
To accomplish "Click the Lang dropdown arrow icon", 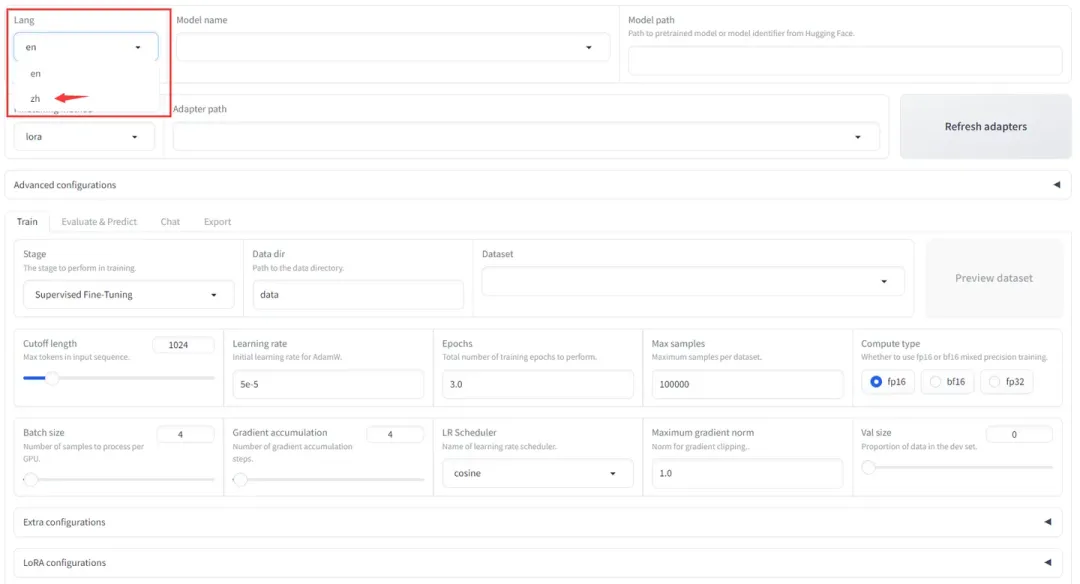I will (138, 48).
